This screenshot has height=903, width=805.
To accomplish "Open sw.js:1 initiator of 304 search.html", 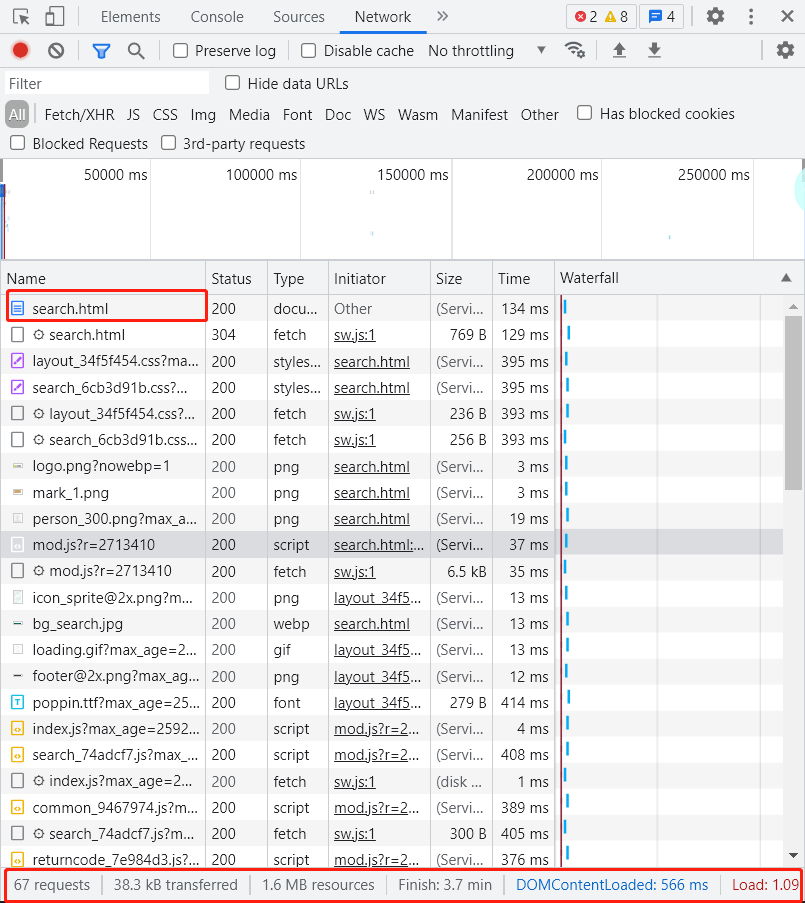I will [355, 335].
